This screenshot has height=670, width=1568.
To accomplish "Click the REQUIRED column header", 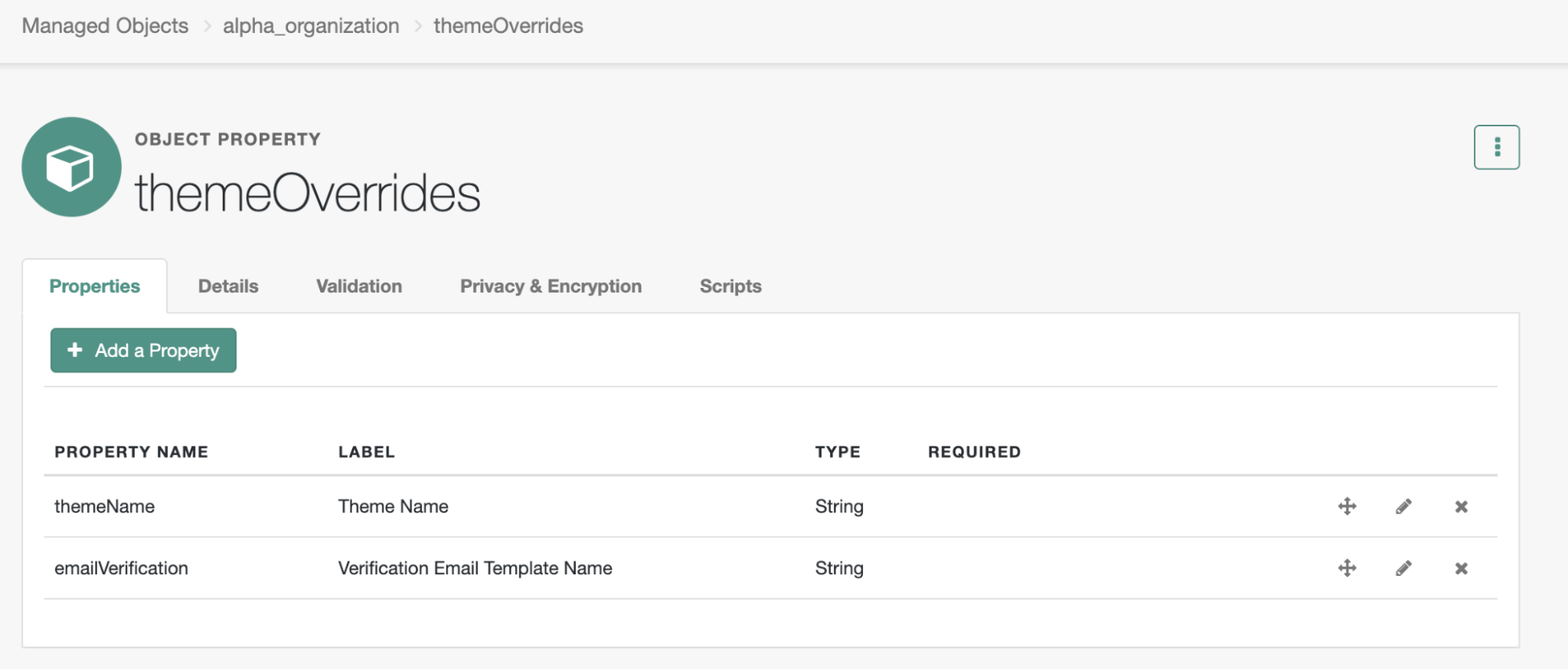I will tap(974, 452).
